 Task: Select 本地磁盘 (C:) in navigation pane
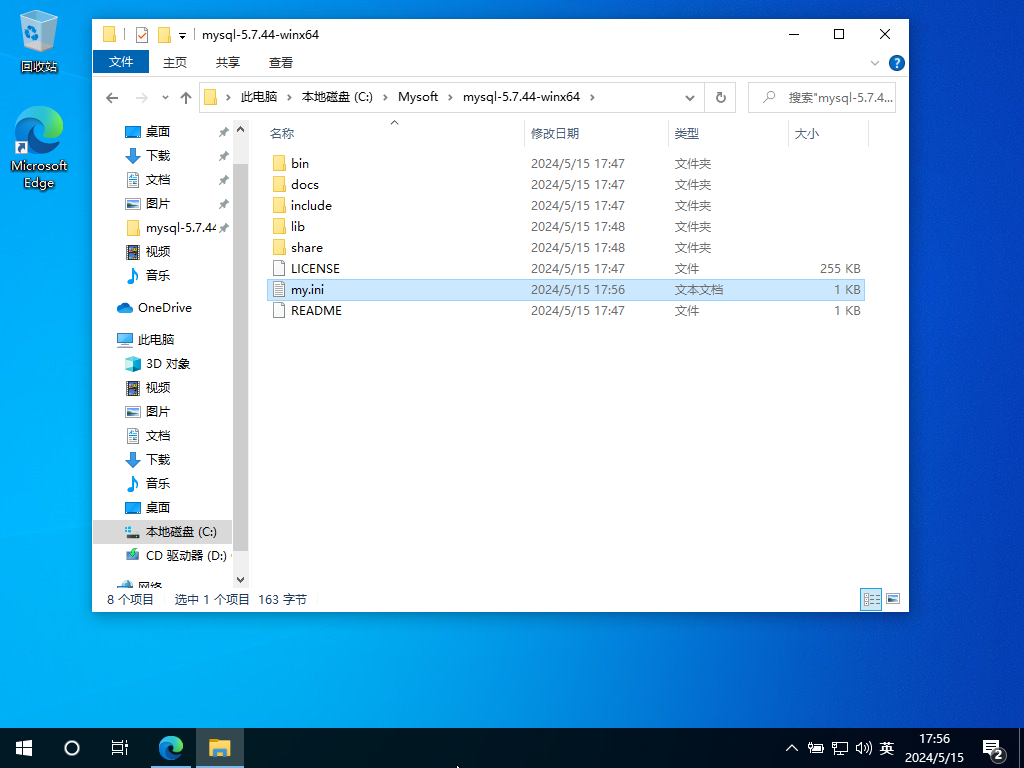(x=180, y=532)
